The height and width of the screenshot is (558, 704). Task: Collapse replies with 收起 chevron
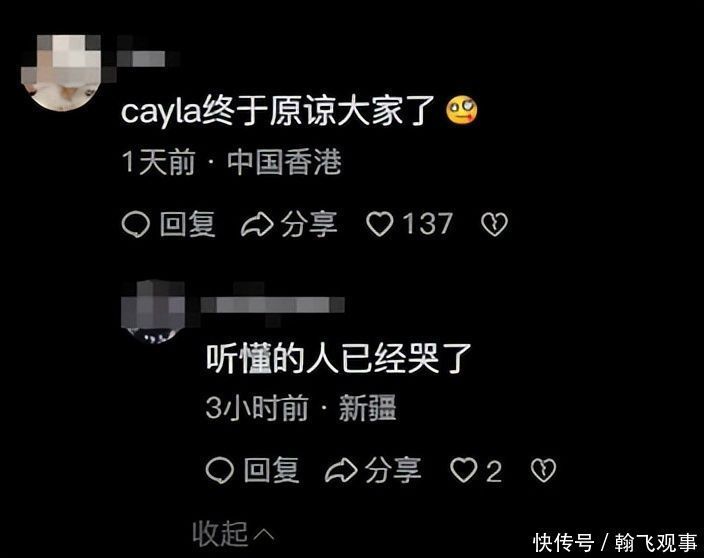(233, 534)
